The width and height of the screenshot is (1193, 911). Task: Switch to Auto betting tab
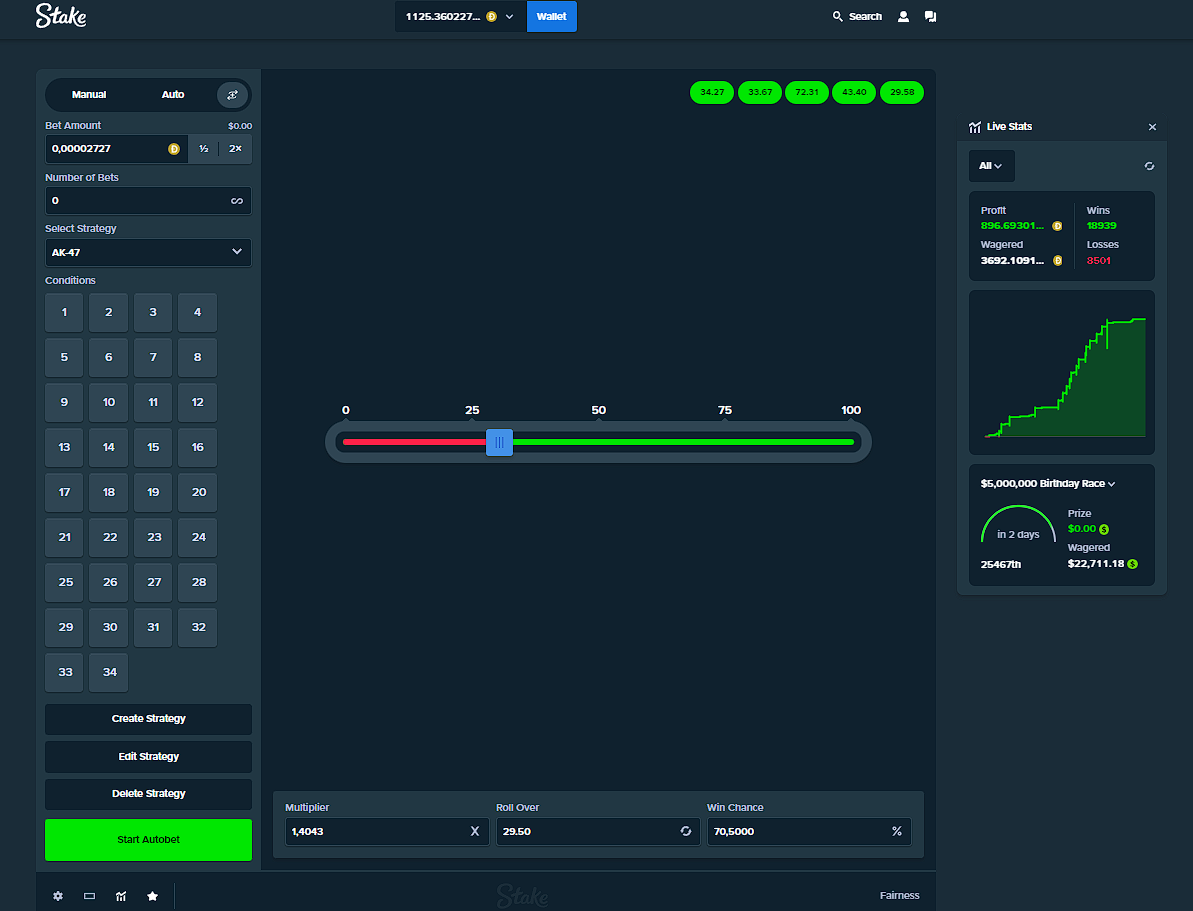tap(173, 94)
